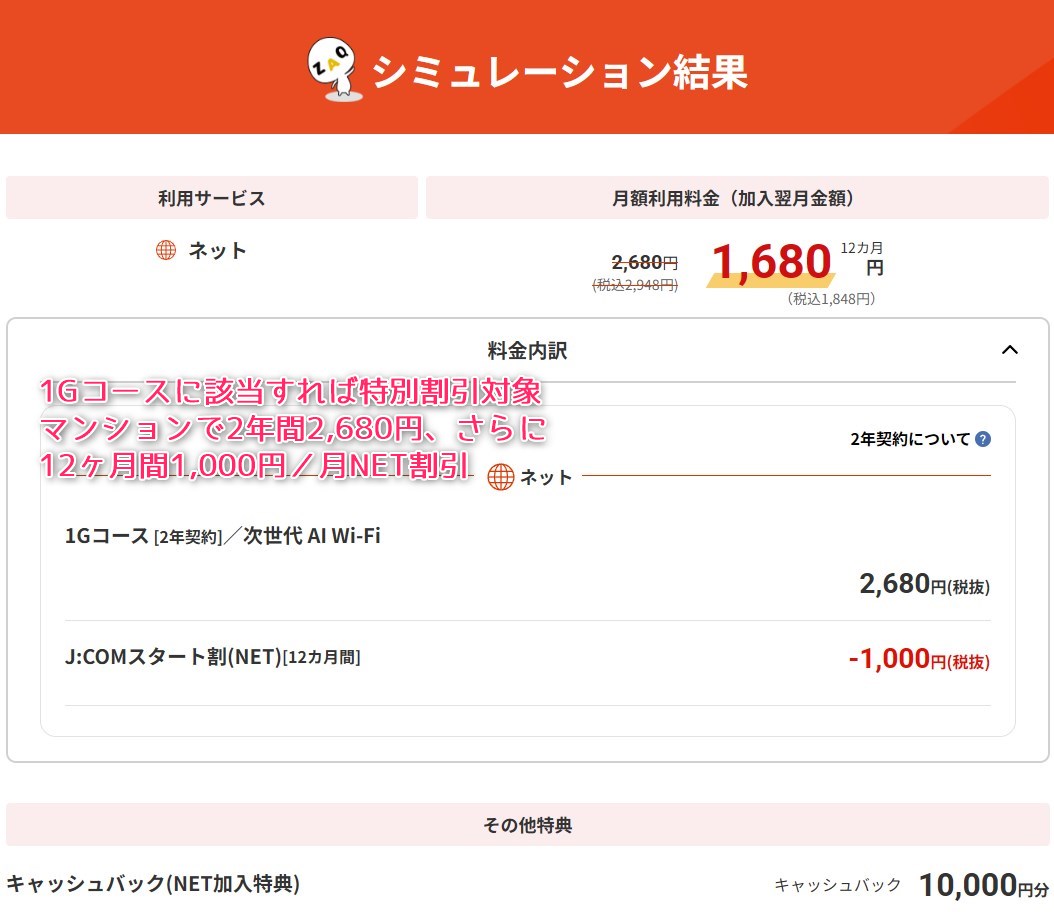Image resolution: width=1054 pixels, height=912 pixels.
Task: Select the J:COMスタート割(NET) discount row
Action: coord(212,658)
